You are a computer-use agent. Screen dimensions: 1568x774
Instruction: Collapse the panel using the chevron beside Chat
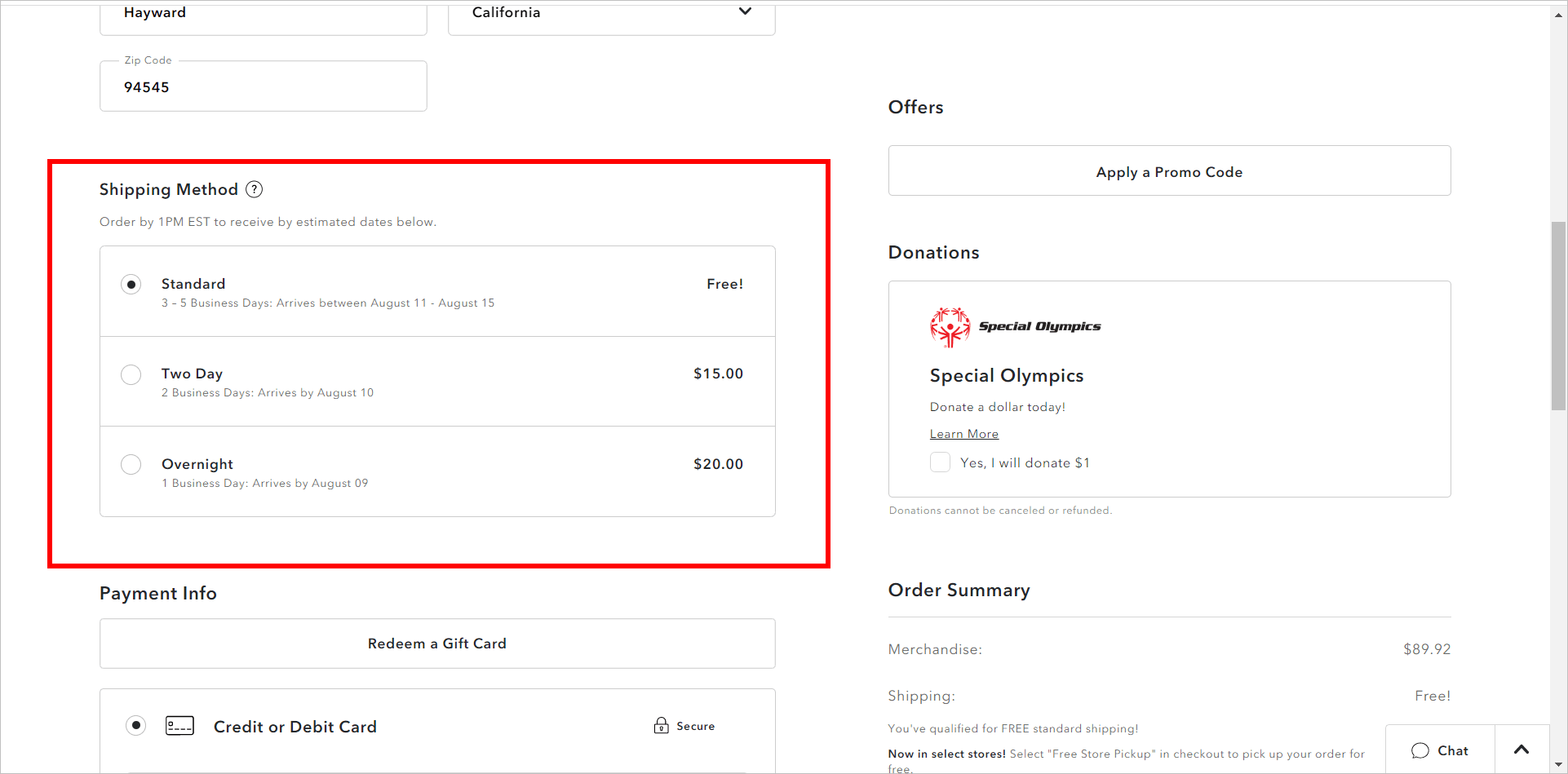(x=1521, y=749)
